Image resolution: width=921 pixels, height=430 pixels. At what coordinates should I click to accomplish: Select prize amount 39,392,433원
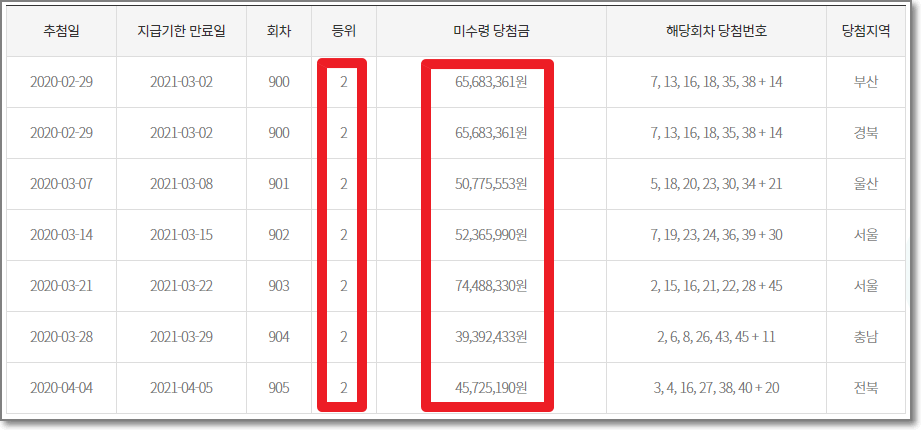[x=491, y=337]
